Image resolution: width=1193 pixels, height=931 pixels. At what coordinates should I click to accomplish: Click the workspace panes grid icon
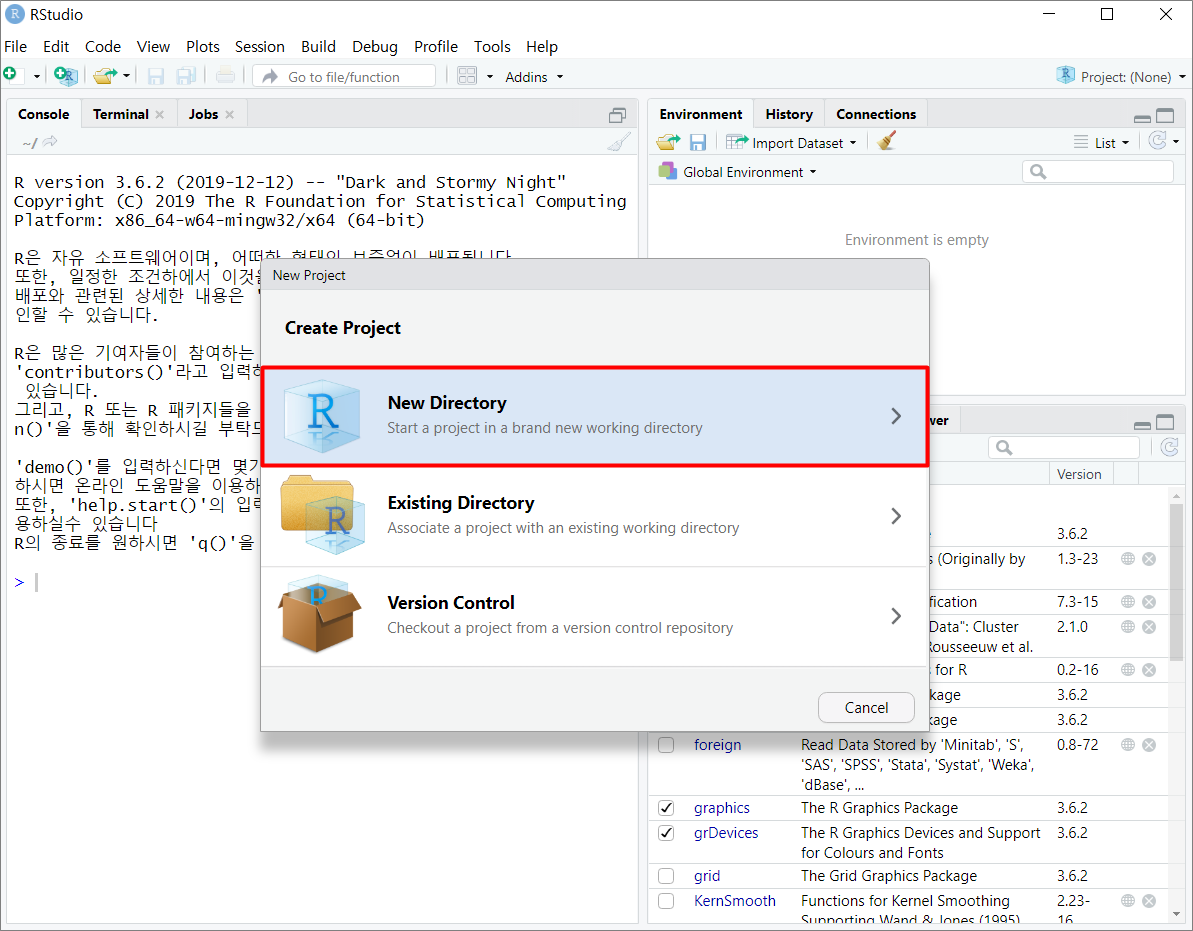(467, 75)
